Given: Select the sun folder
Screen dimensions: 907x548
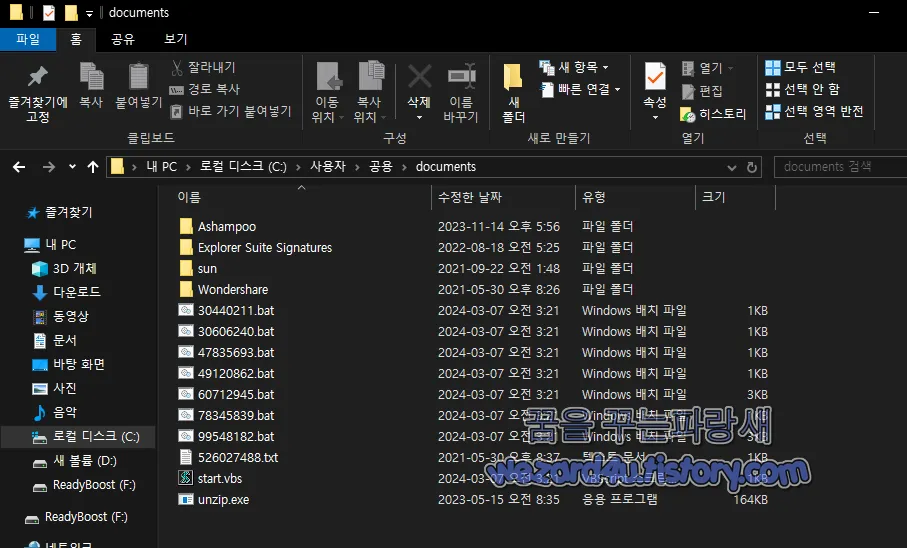Looking at the screenshot, I should tap(198, 269).
